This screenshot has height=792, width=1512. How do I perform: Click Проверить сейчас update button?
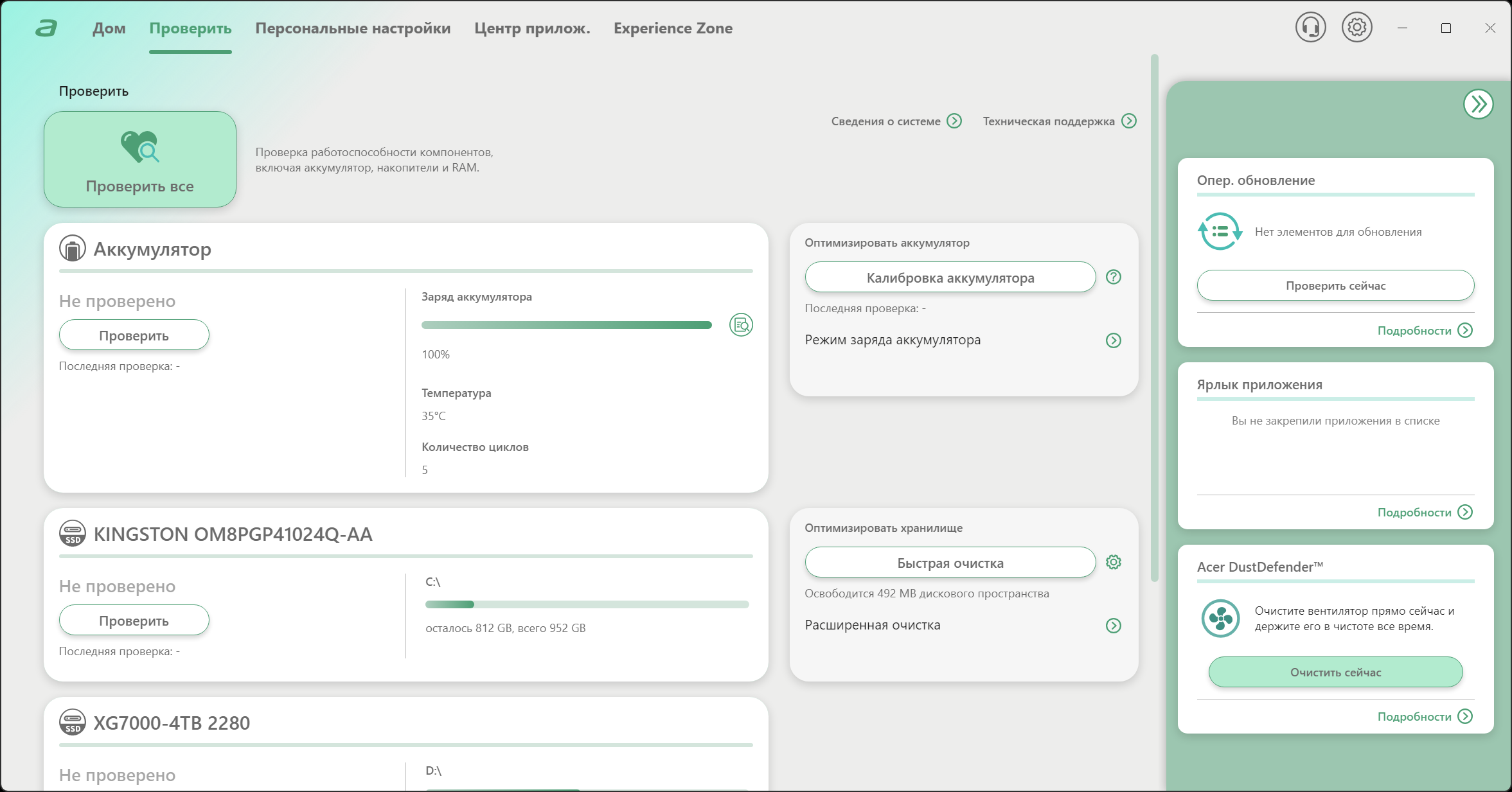tap(1335, 285)
